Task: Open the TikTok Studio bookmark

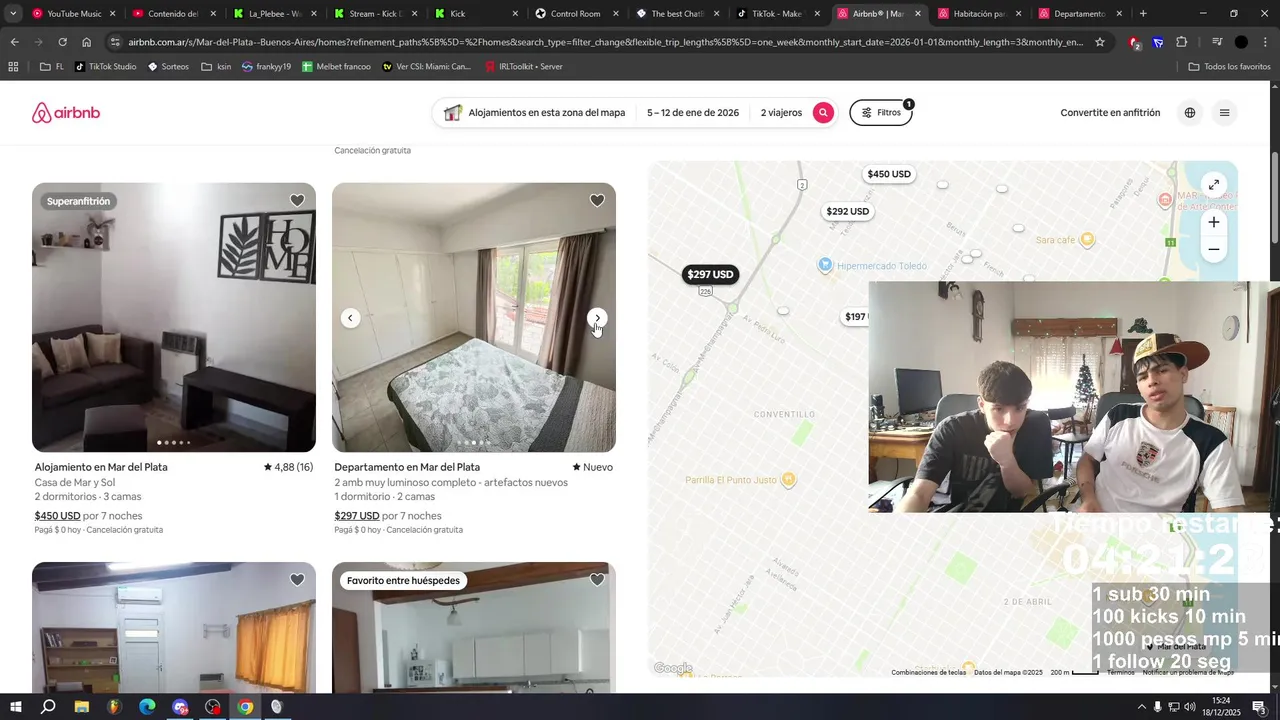Action: (105, 67)
